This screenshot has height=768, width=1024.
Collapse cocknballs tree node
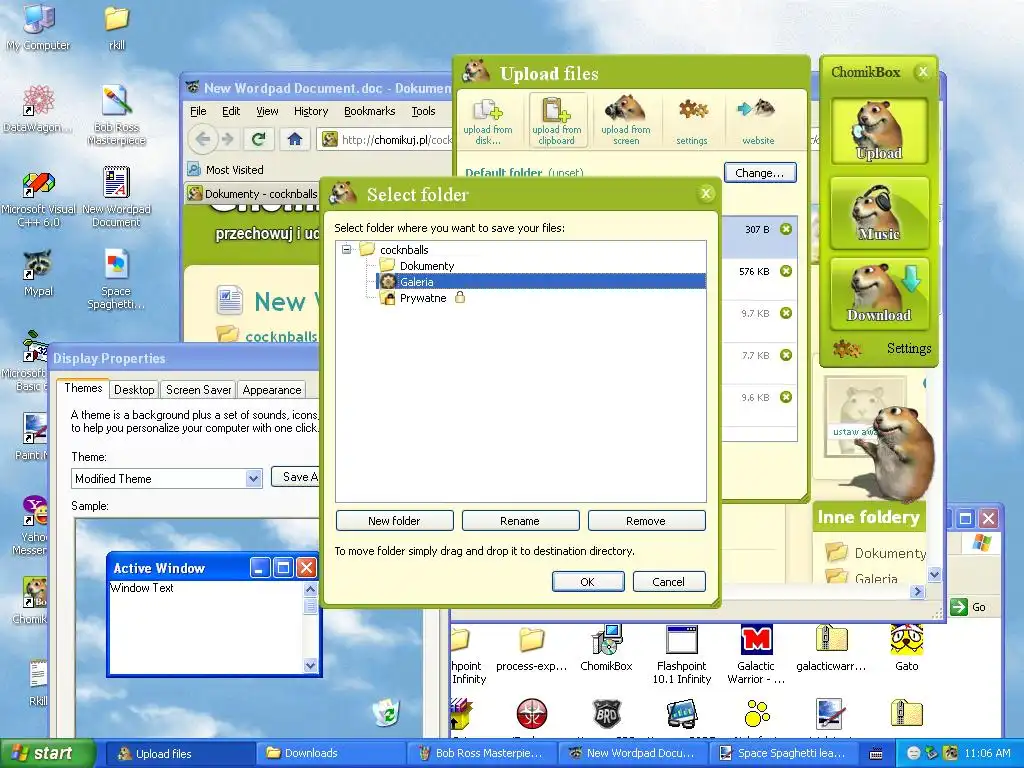346,249
